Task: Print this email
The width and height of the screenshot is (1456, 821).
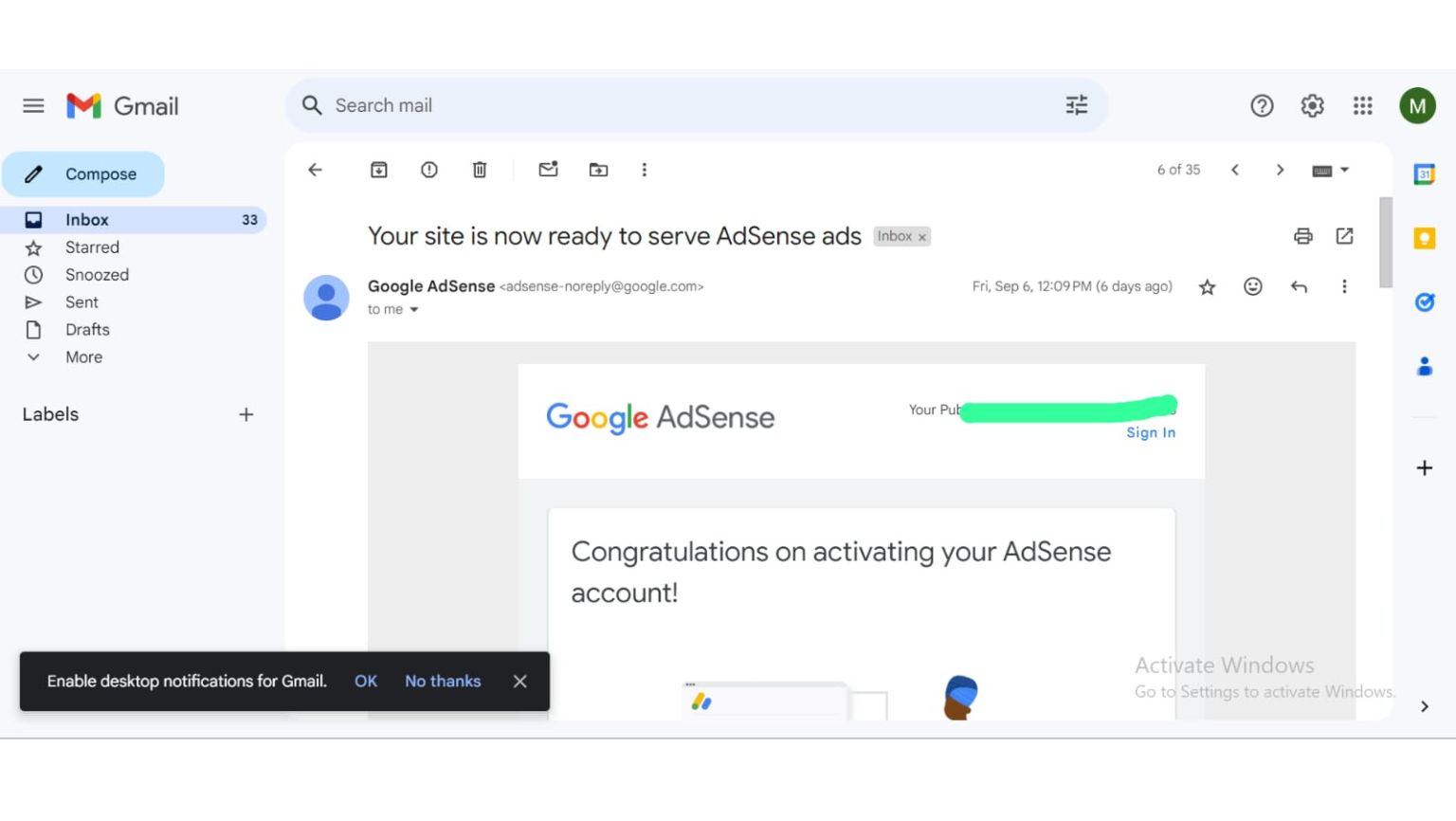Action: point(1303,236)
